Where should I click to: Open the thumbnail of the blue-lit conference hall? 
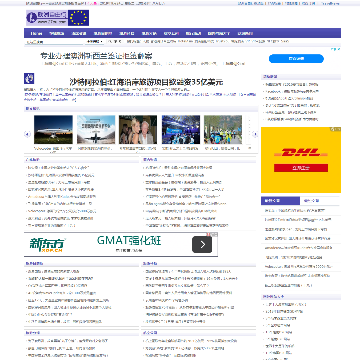pyautogui.click(x=181, y=130)
